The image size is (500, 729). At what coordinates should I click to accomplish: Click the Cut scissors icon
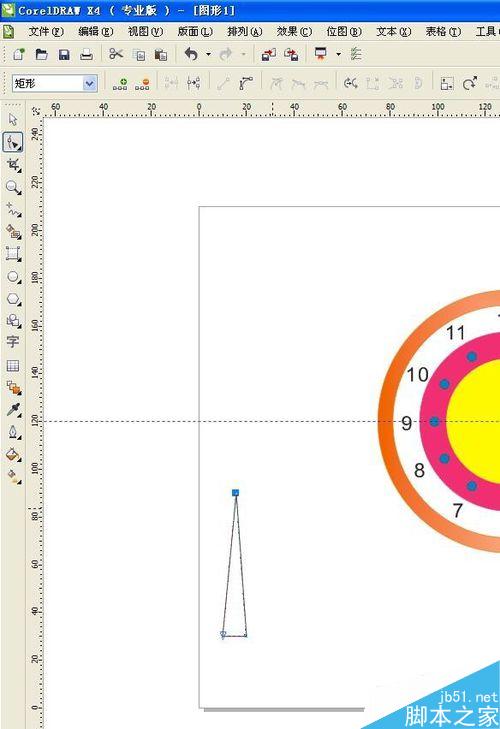pyautogui.click(x=116, y=54)
